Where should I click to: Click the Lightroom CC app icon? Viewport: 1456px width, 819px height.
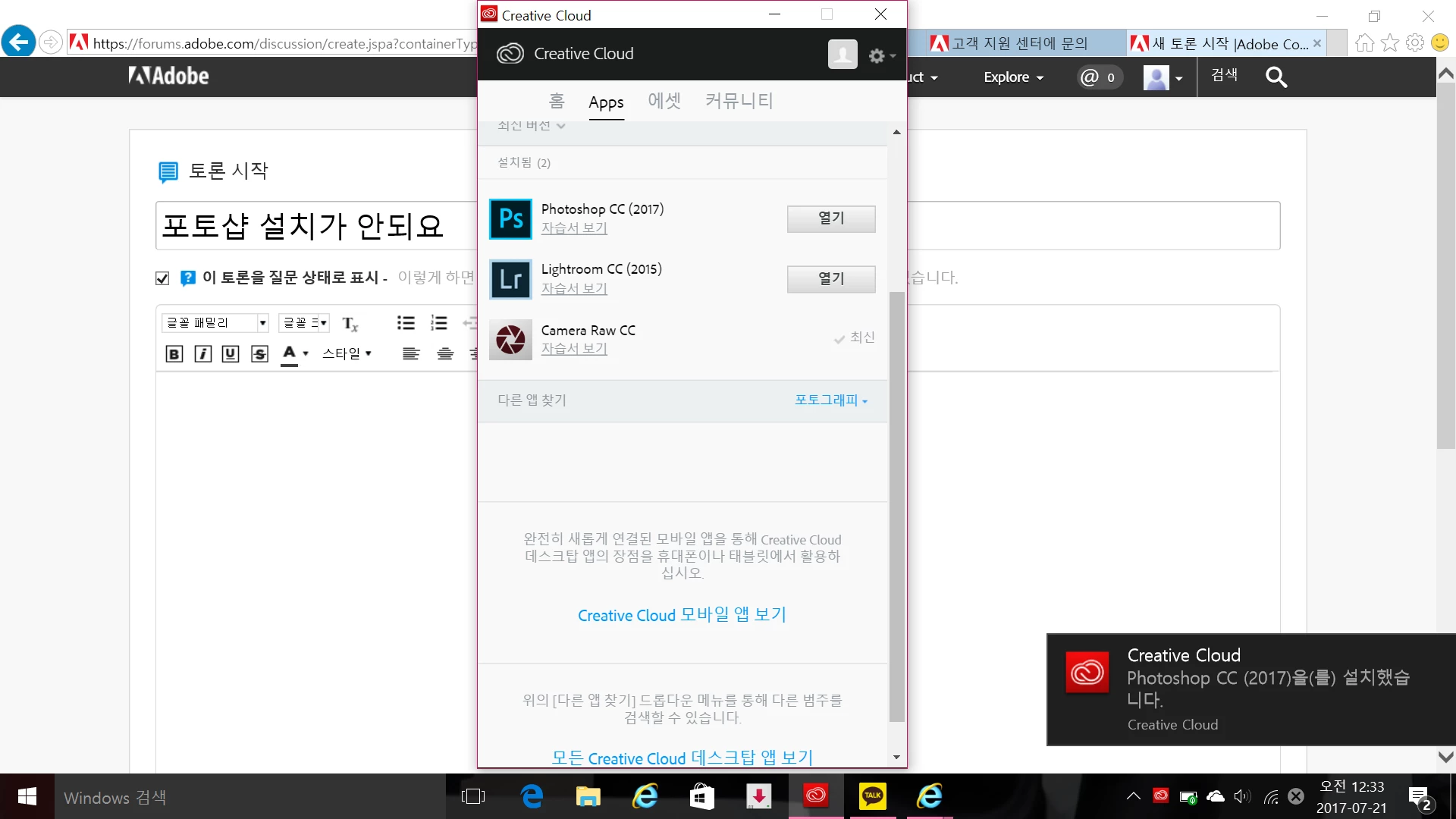click(x=510, y=279)
